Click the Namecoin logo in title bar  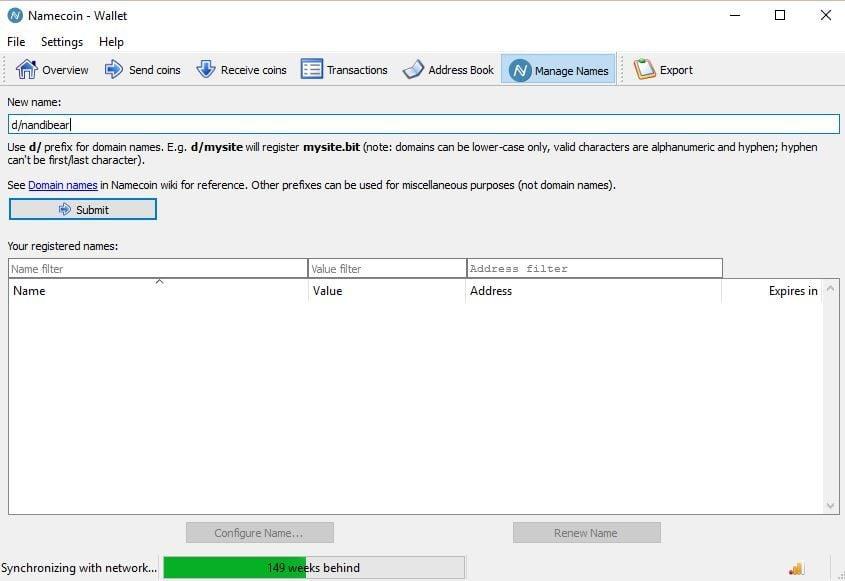pyautogui.click(x=15, y=15)
